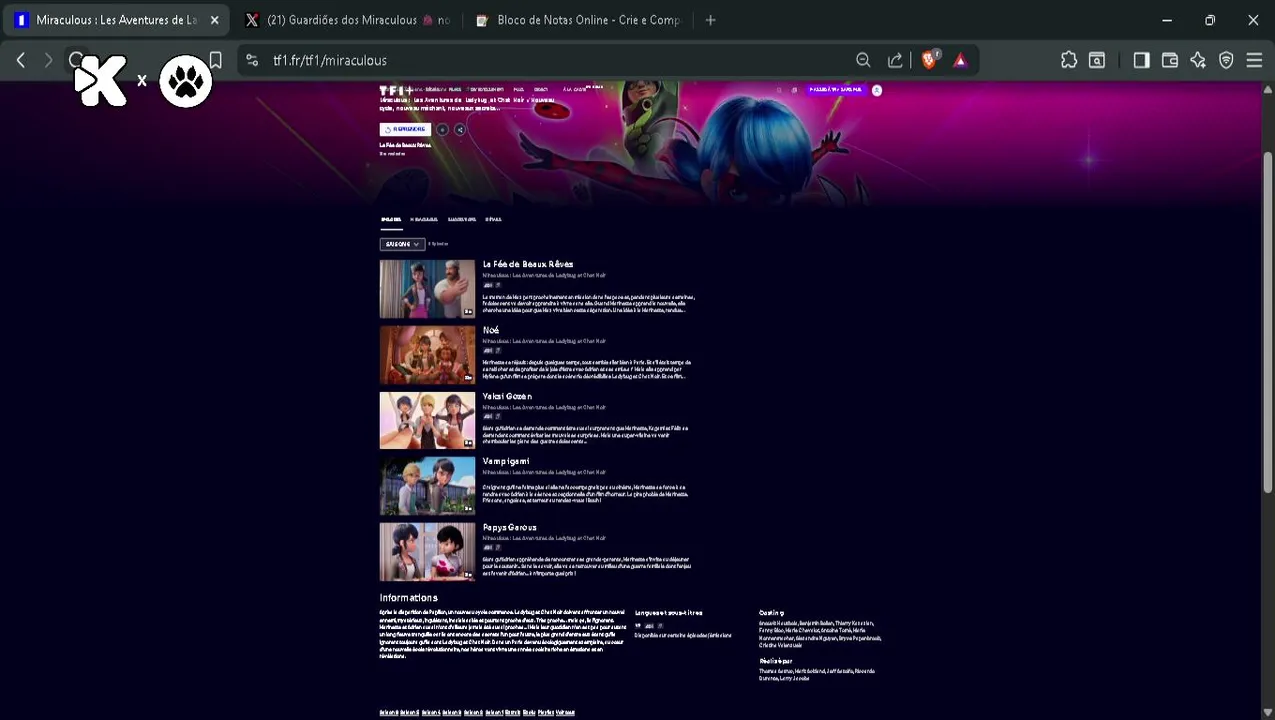
Task: Open the Noé episode thumbnail
Action: pos(427,355)
